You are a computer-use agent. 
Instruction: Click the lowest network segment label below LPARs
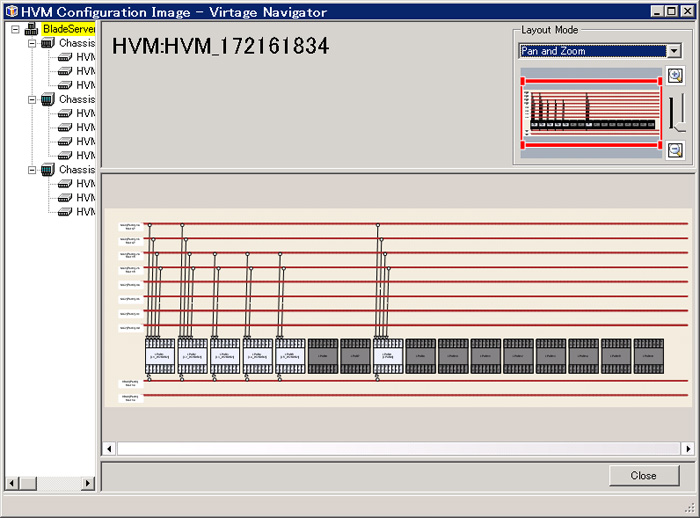130,398
